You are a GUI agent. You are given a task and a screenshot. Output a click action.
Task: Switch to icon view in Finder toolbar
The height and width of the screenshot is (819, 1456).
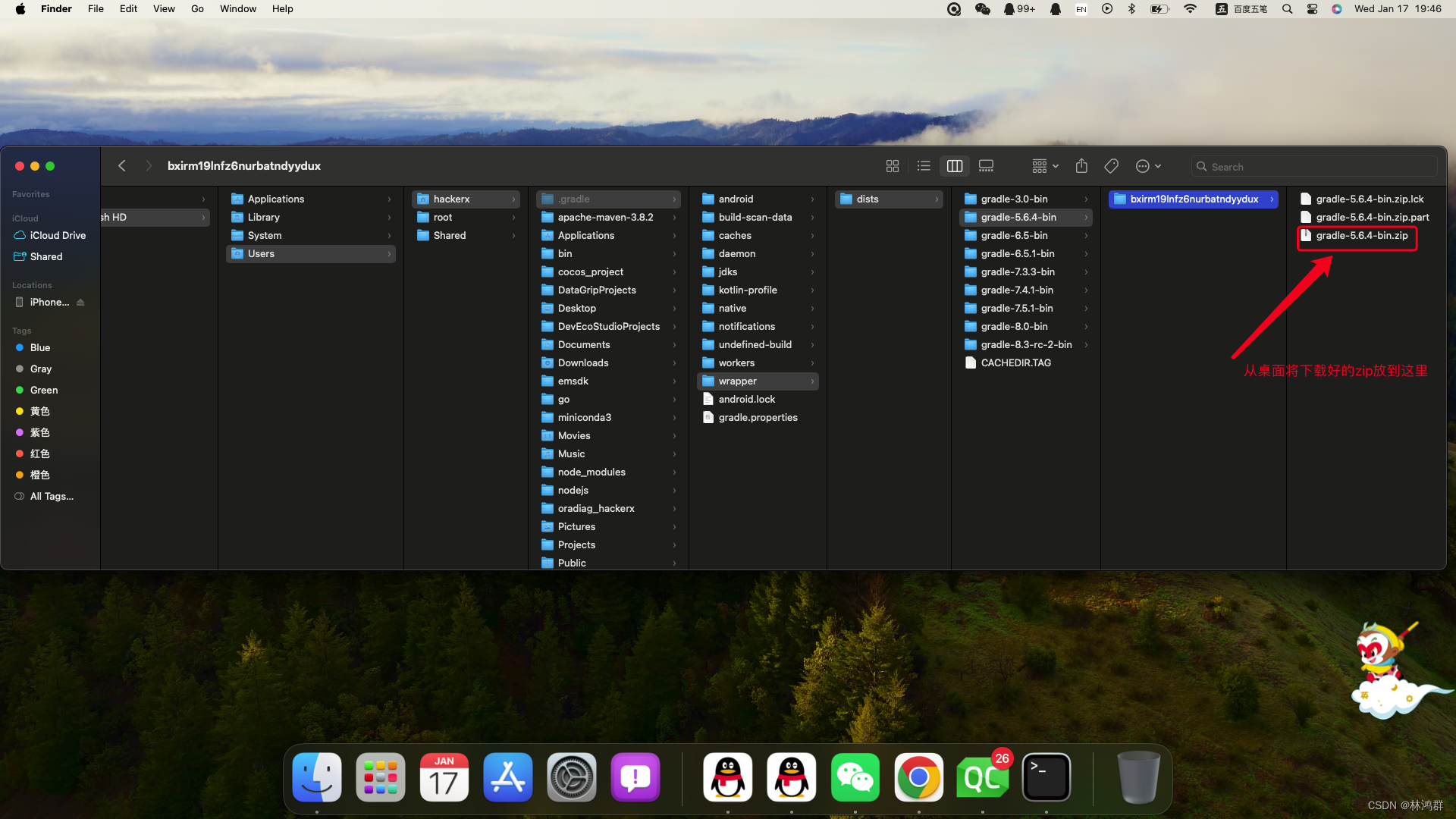pos(893,166)
